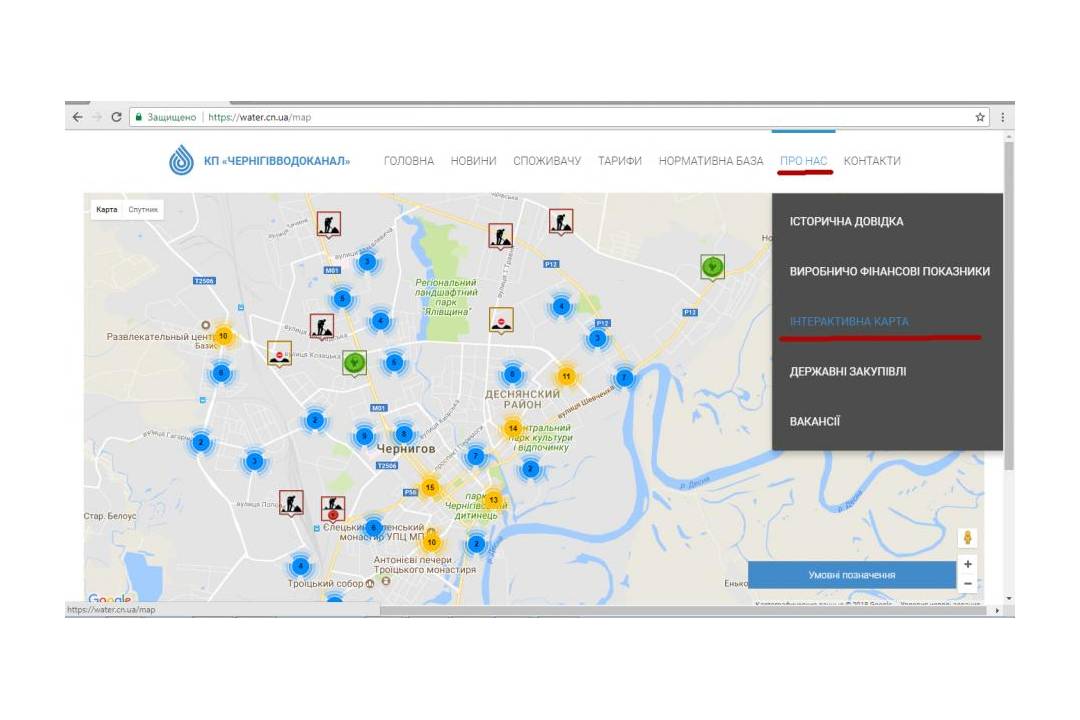Click the Защищено secure site indicator

click(165, 117)
